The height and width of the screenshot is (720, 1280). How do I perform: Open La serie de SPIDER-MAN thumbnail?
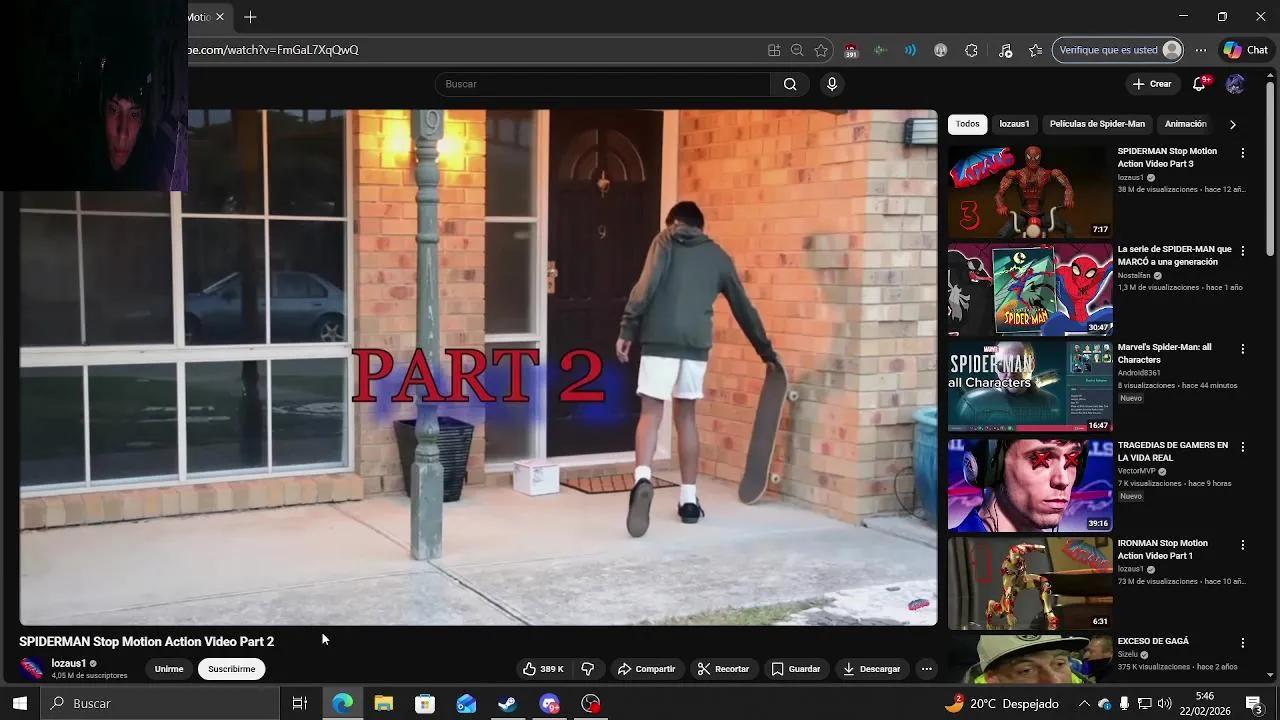(x=1030, y=289)
